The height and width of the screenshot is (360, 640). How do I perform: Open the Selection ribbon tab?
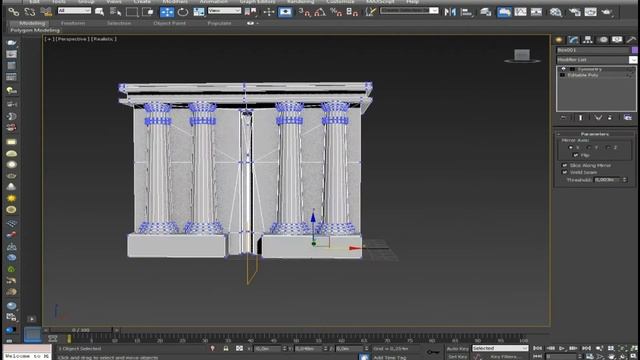pos(119,23)
